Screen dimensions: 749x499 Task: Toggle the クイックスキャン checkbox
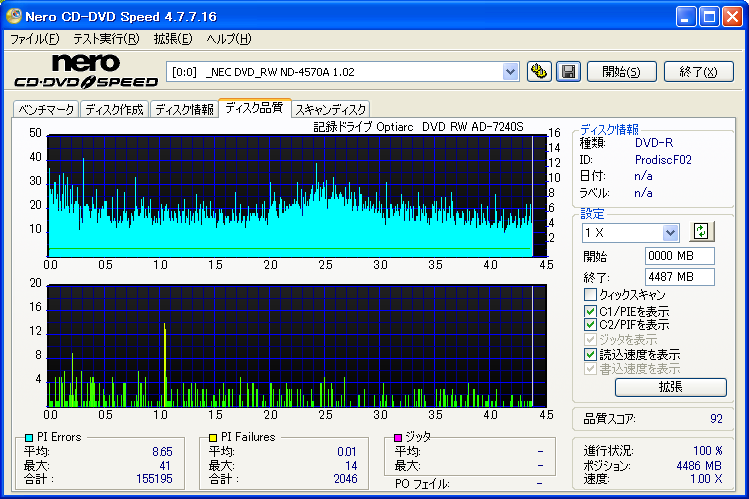pos(590,294)
